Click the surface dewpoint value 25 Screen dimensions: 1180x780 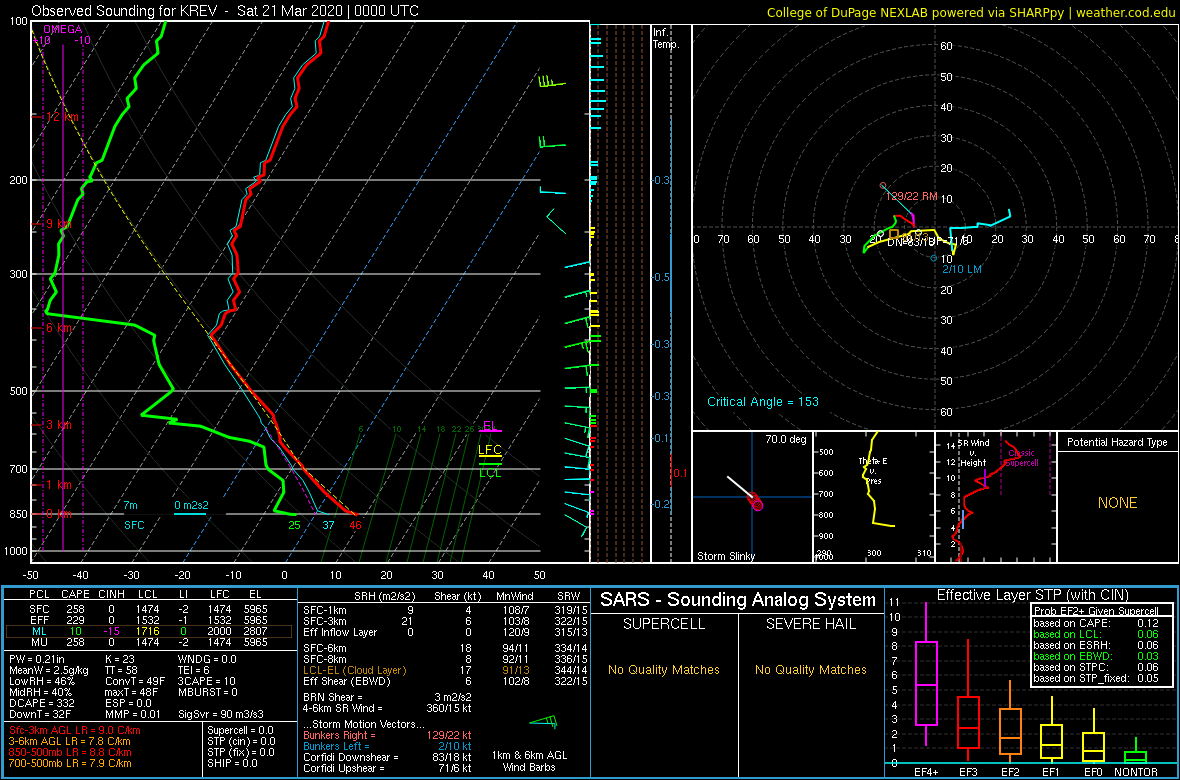294,525
